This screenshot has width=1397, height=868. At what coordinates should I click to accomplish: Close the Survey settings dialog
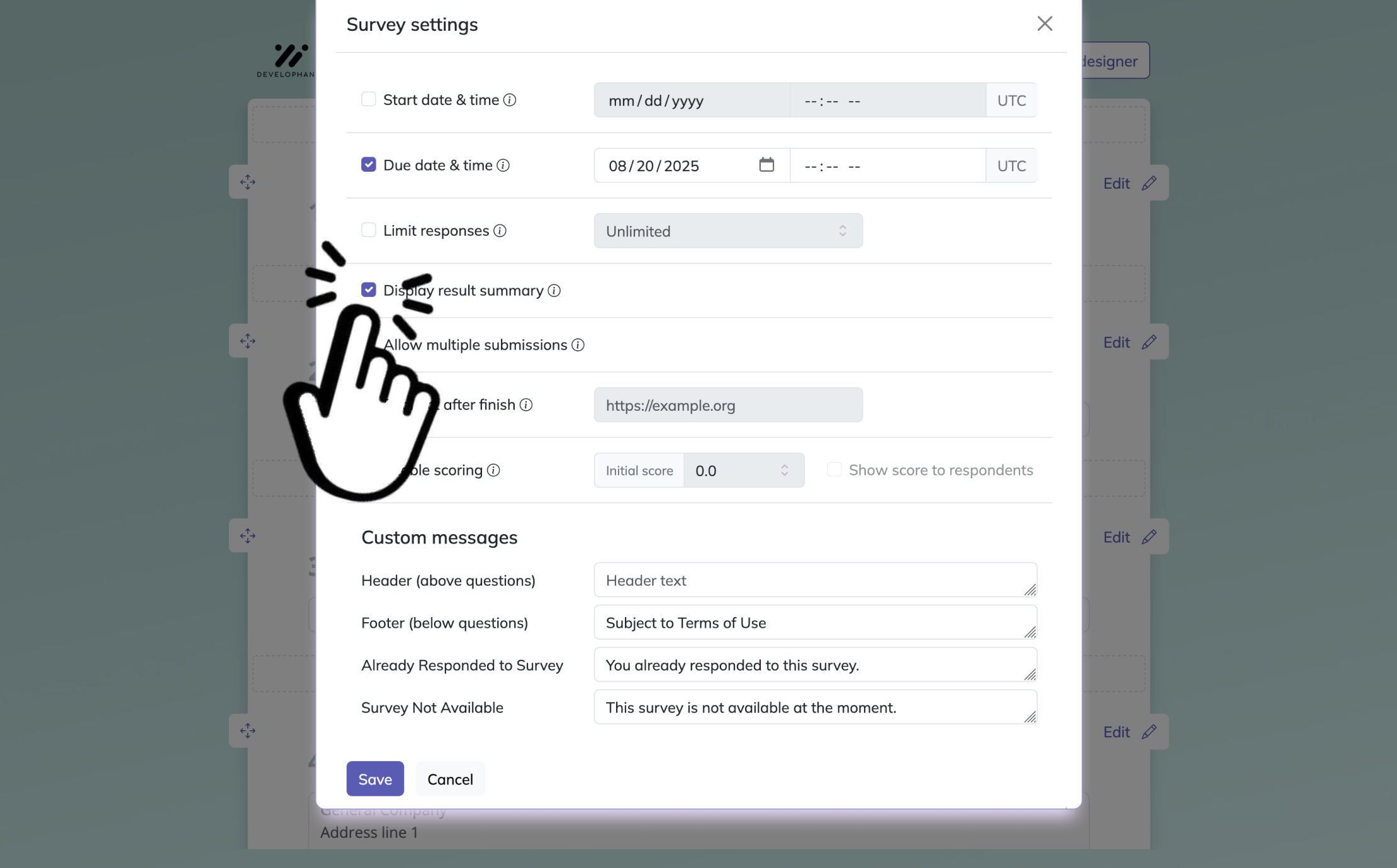point(1045,24)
